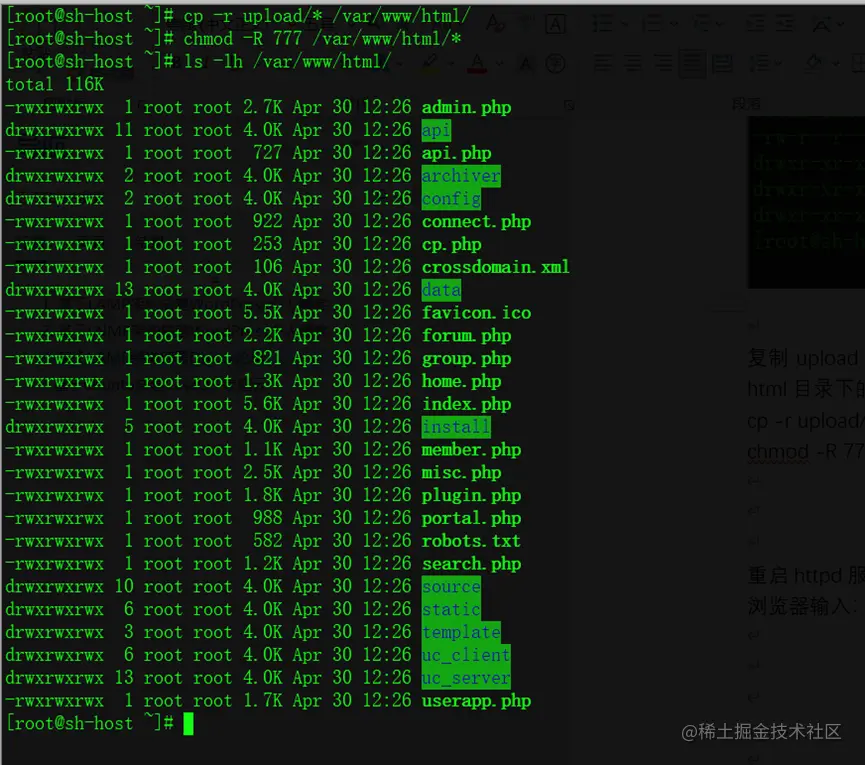Image resolution: width=865 pixels, height=765 pixels.
Task: Click the 988 size of portal.php
Action: click(x=268, y=518)
